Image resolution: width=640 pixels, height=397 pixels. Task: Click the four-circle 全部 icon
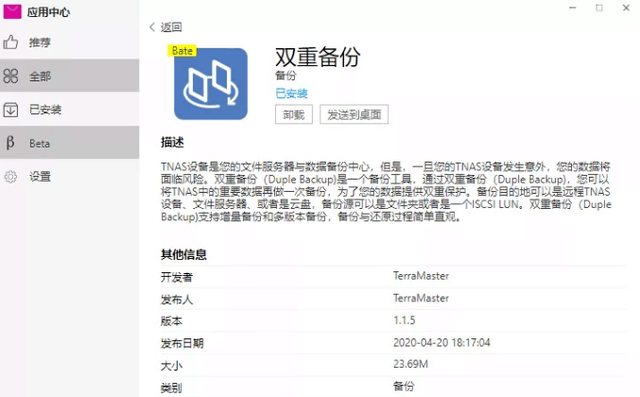pyautogui.click(x=11, y=76)
